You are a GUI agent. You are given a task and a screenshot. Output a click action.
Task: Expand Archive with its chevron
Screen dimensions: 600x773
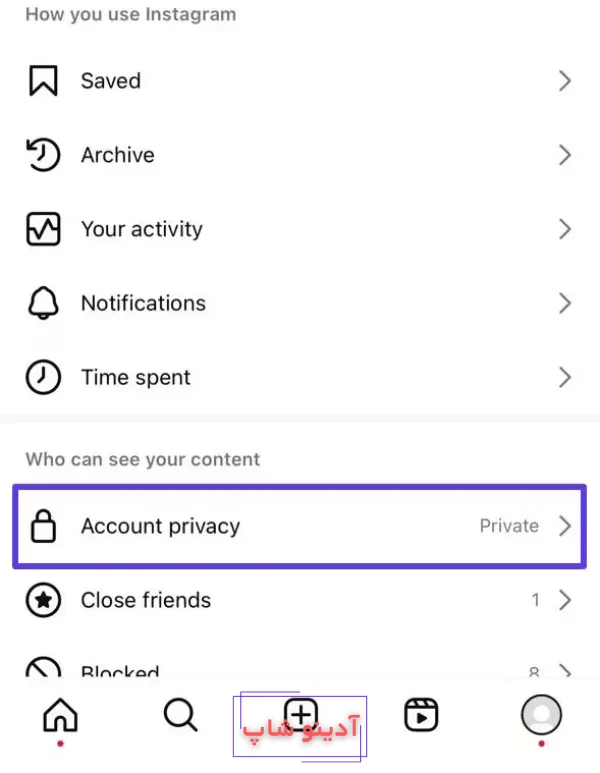point(565,155)
